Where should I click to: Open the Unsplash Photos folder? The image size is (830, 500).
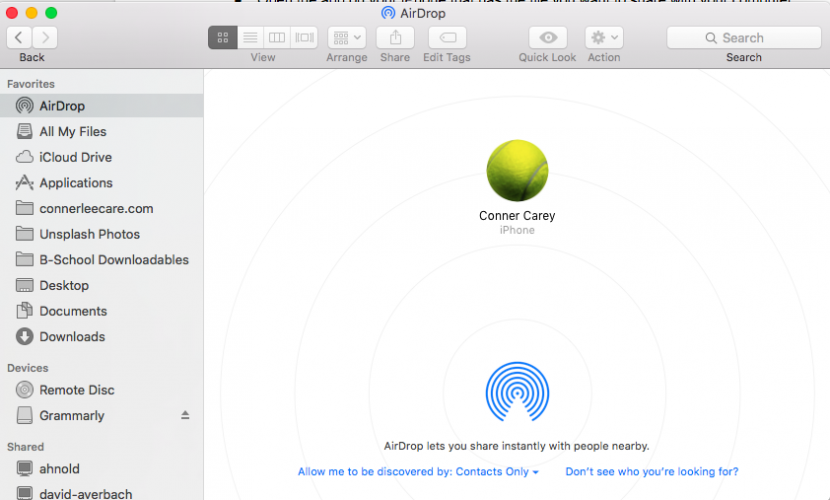[102, 234]
